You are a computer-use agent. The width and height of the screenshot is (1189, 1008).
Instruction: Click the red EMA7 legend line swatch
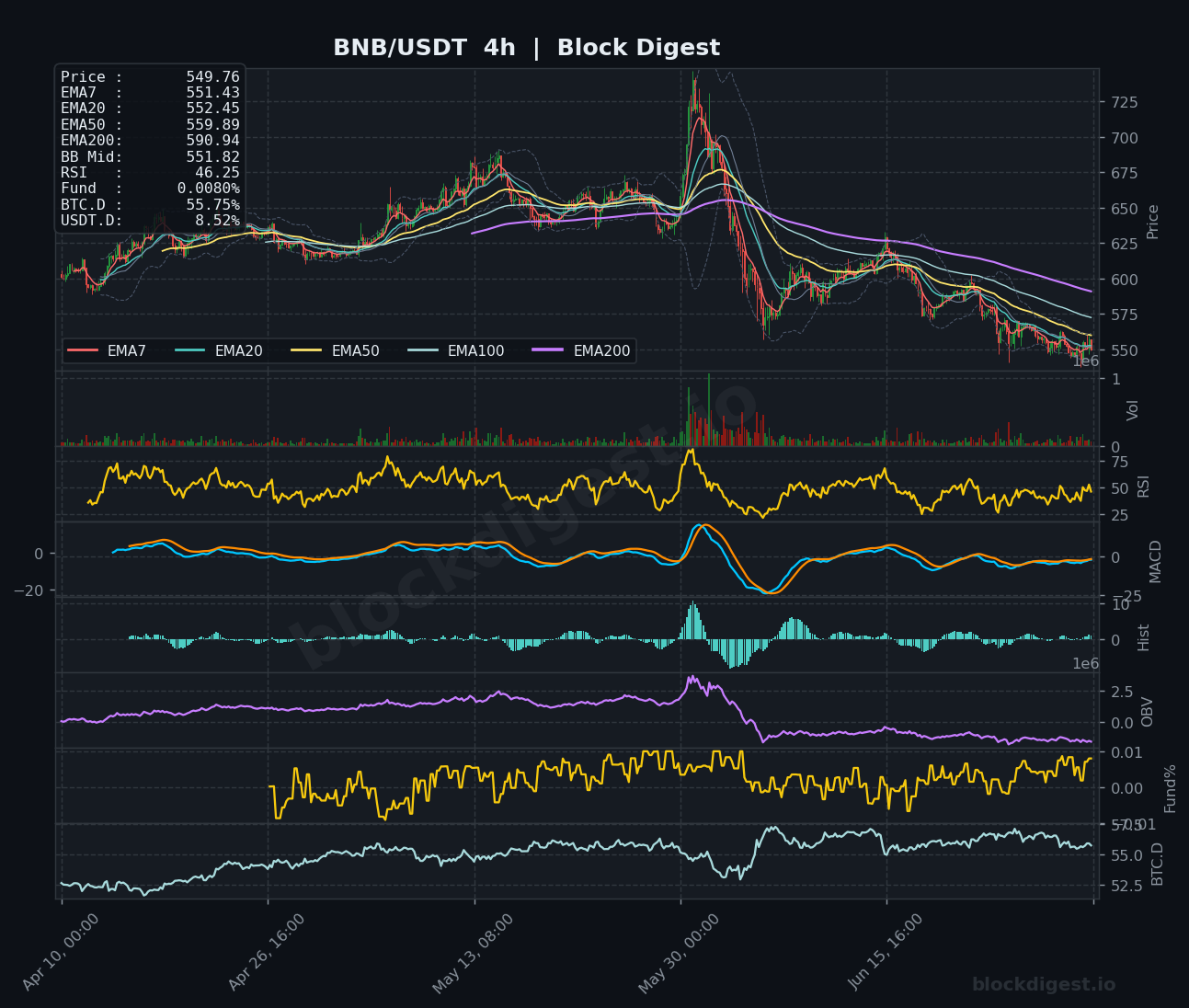pyautogui.click(x=83, y=350)
